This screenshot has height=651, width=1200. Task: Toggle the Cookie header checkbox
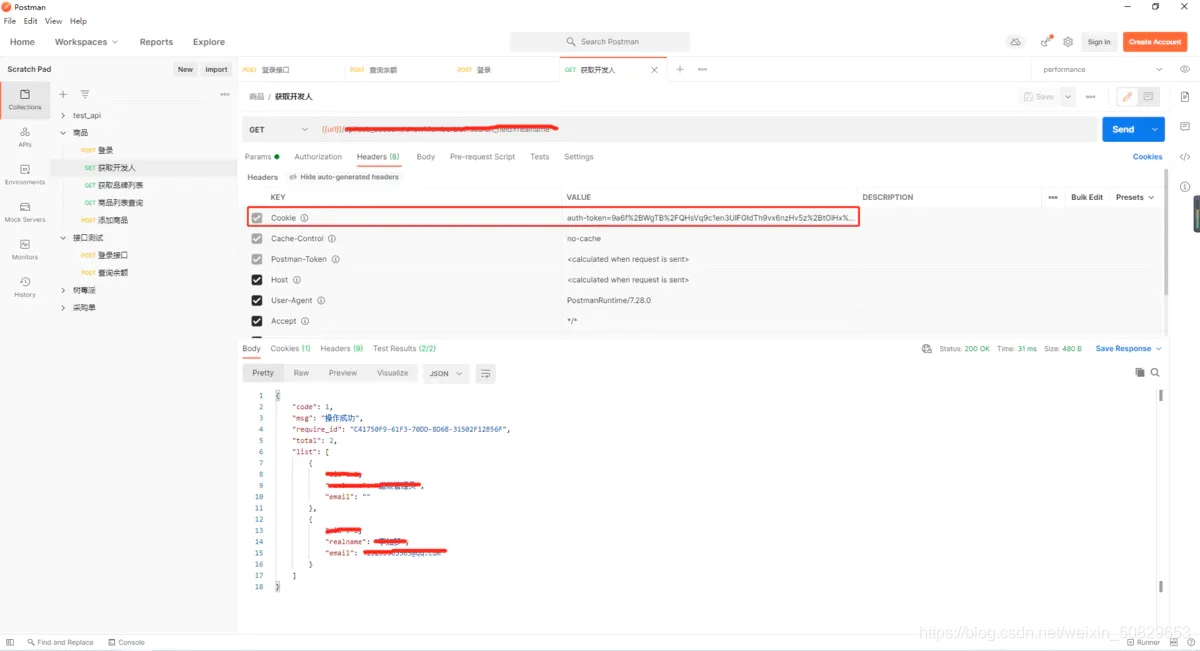257,218
